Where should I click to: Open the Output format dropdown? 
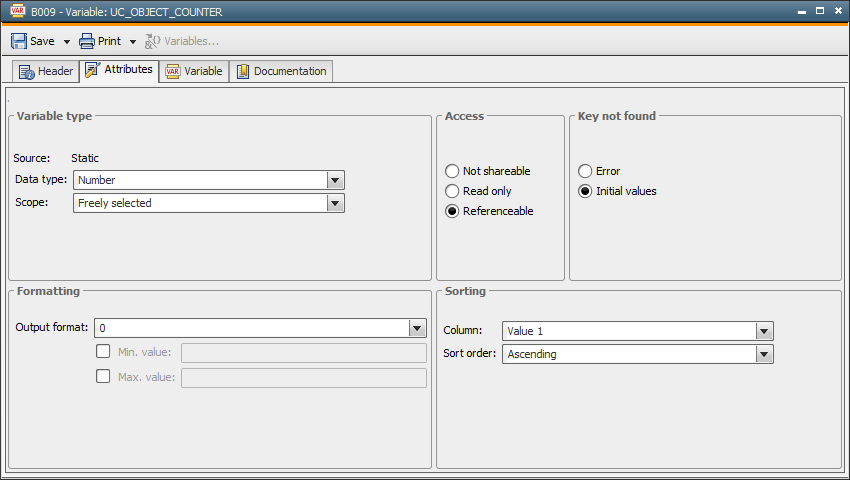[418, 328]
